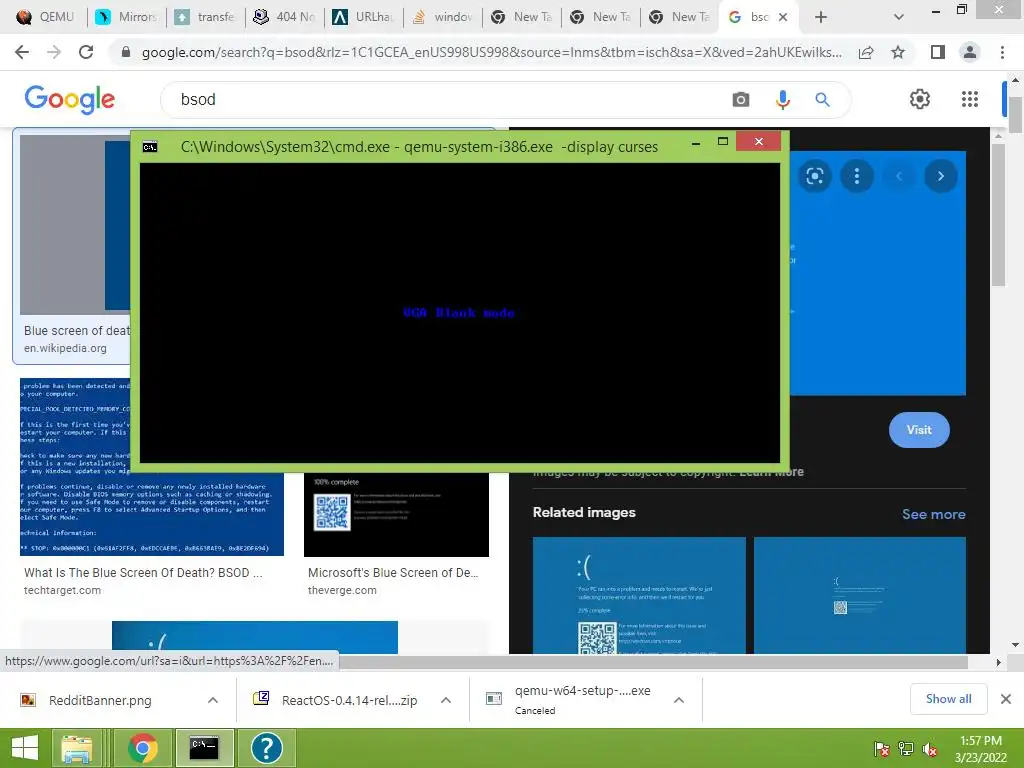Viewport: 1024px width, 768px height.
Task: Close the active bsod Chrome tab
Action: pyautogui.click(x=783, y=17)
